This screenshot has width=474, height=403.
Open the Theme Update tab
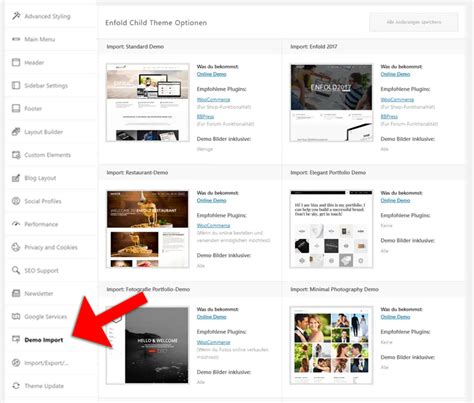coord(52,386)
